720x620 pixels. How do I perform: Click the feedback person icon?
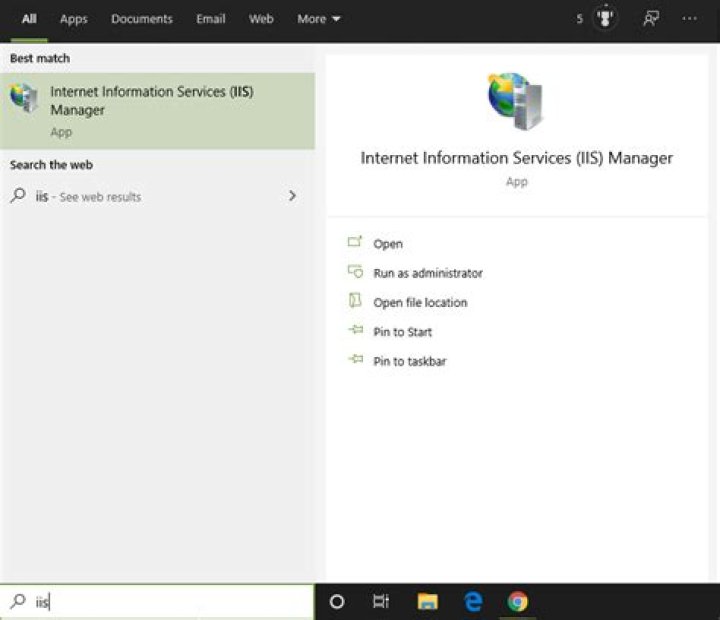pos(651,19)
